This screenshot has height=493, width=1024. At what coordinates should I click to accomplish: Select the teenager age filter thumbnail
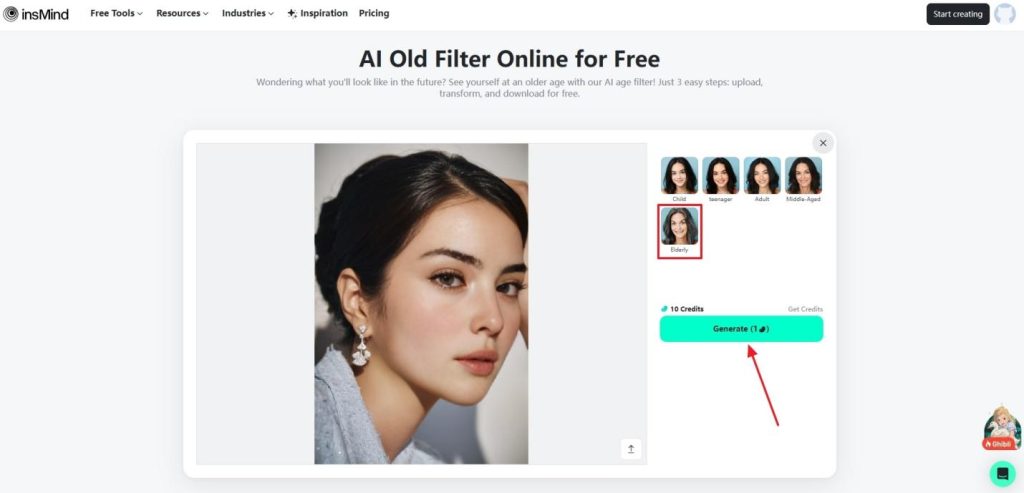[720, 175]
